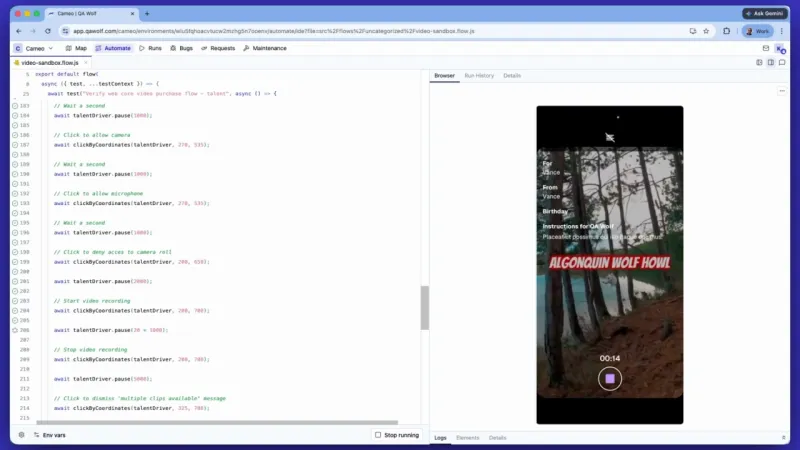
Task: Open the Elements tab
Action: click(467, 438)
